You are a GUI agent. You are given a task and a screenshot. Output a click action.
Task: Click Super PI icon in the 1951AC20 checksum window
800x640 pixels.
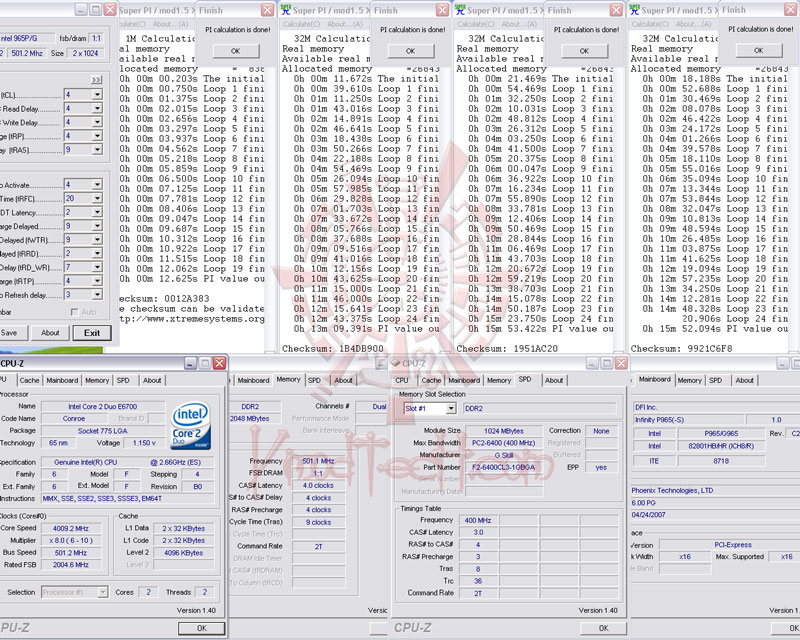click(x=460, y=10)
